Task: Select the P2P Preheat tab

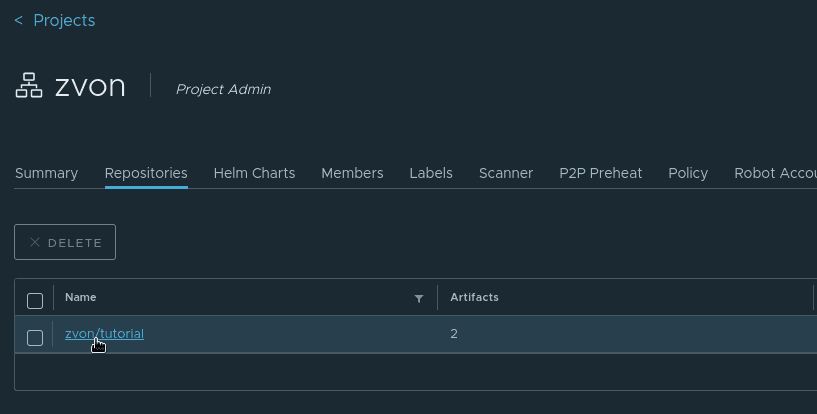Action: coord(600,173)
